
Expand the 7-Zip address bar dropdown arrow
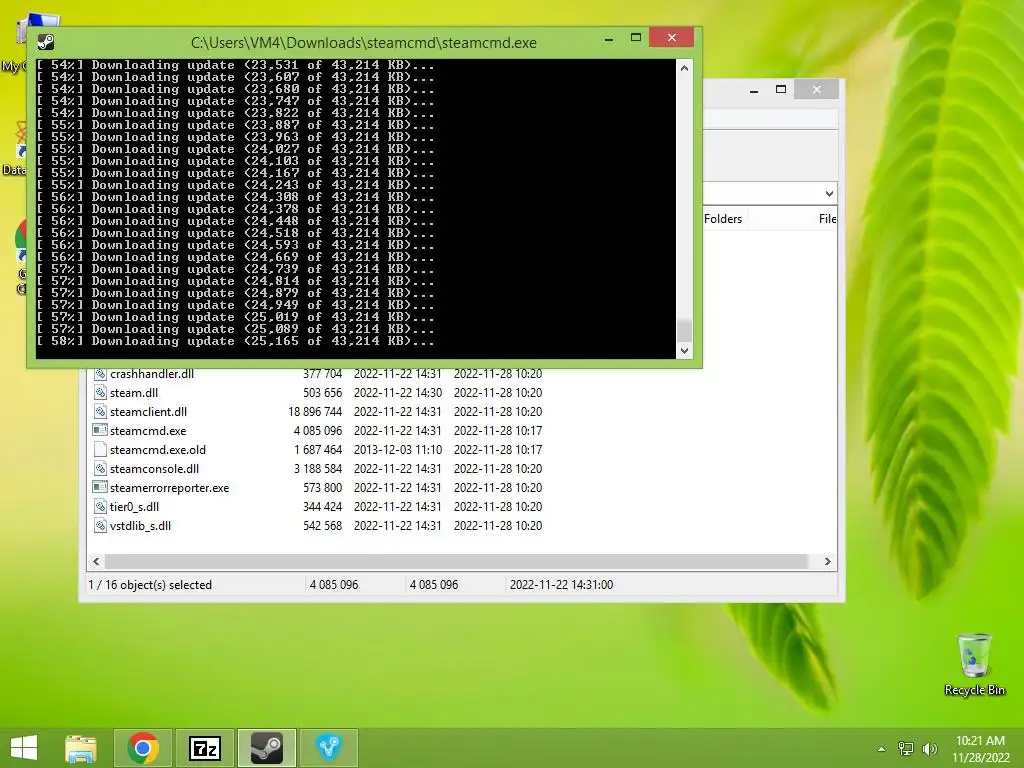[829, 193]
